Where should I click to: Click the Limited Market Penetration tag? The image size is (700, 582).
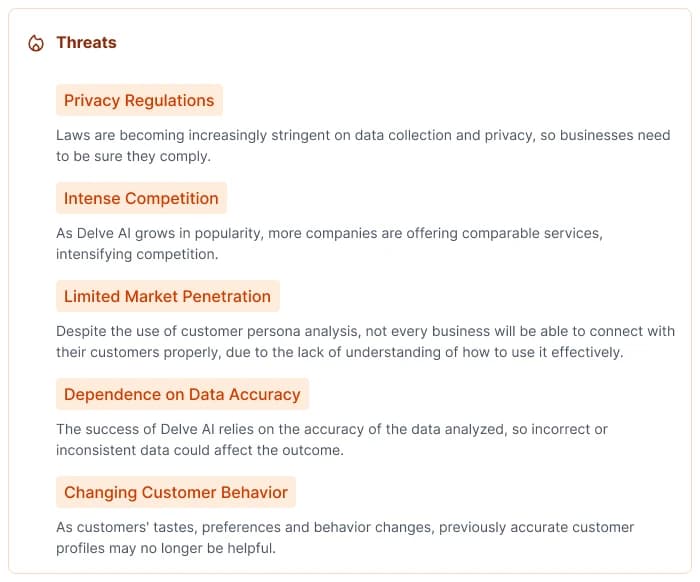tap(167, 296)
